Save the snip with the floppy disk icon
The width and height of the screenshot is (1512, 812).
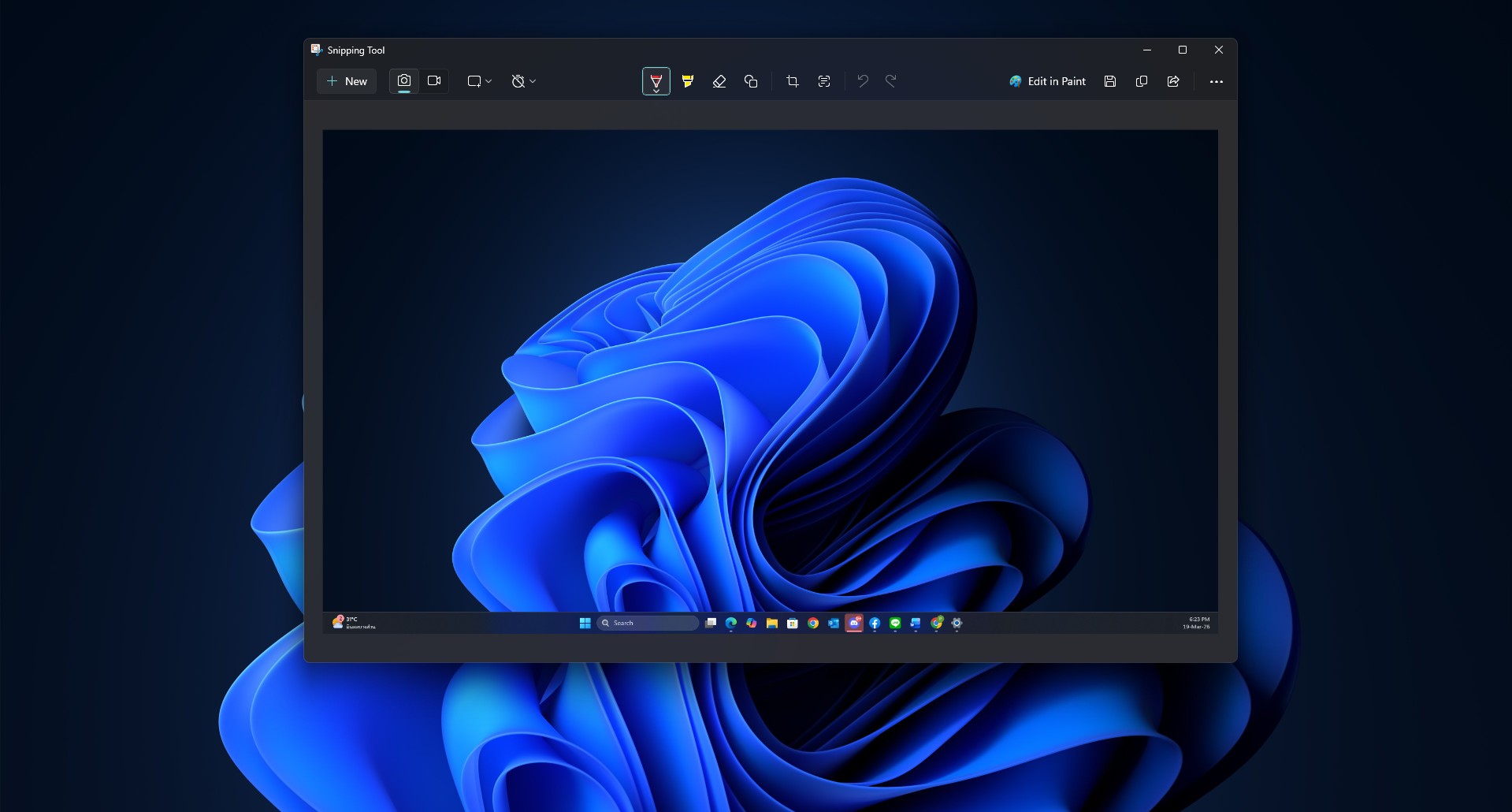tap(1110, 81)
